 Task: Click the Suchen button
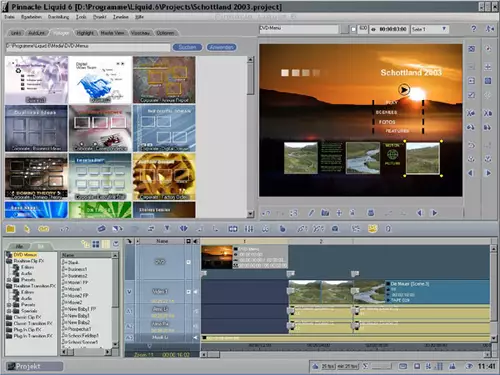(187, 47)
